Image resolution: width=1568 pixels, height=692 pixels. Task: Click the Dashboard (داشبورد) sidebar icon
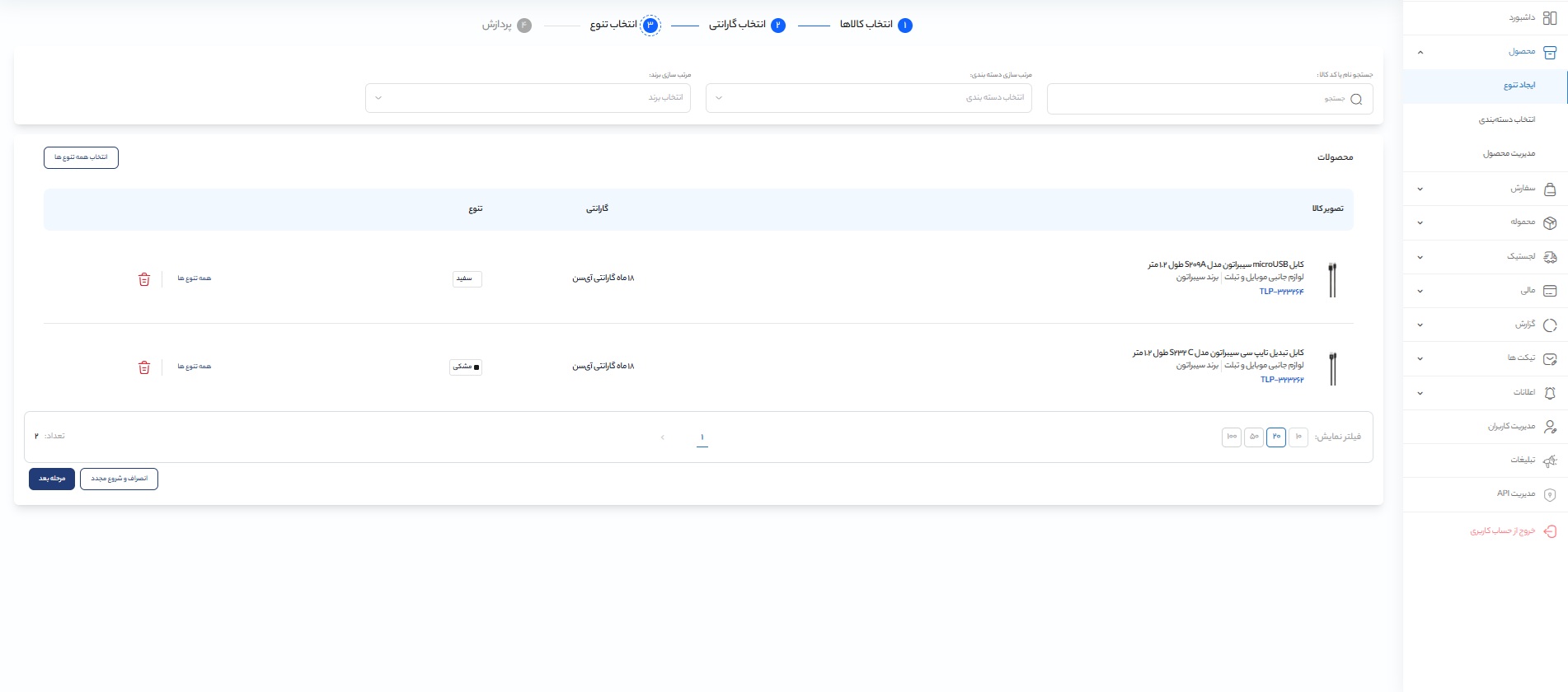(x=1549, y=17)
